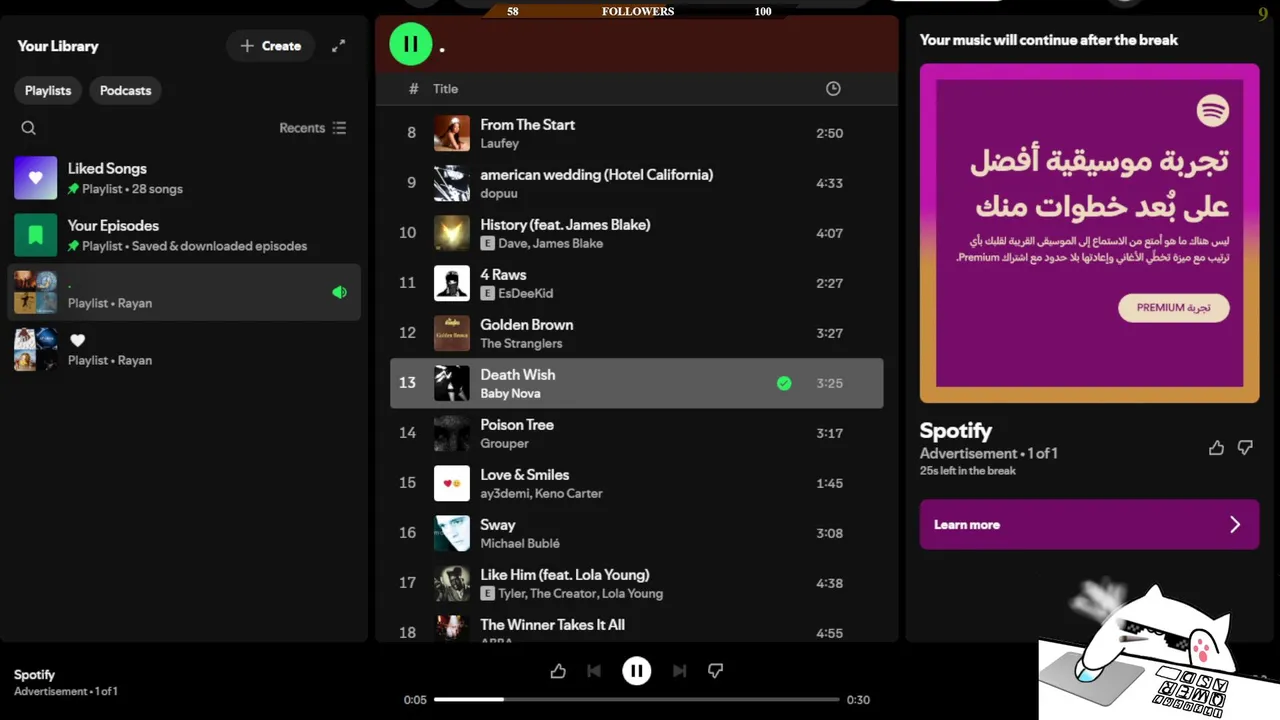The image size is (1280, 720).
Task: Click thumbs up beside Spotify advertisement panel
Action: click(x=1216, y=448)
